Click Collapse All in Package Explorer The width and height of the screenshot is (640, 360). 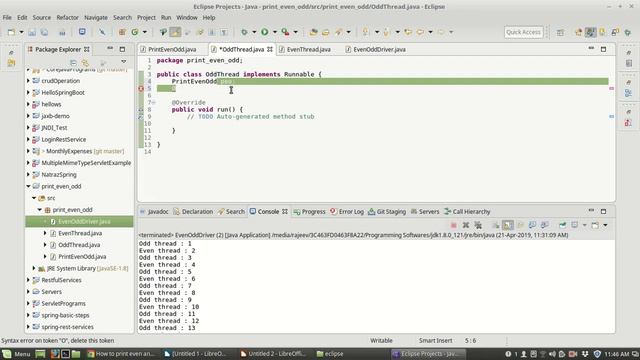pos(73,62)
